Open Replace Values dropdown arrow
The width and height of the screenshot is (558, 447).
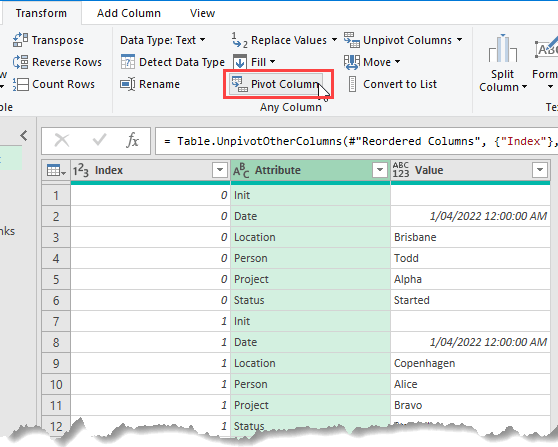click(335, 40)
